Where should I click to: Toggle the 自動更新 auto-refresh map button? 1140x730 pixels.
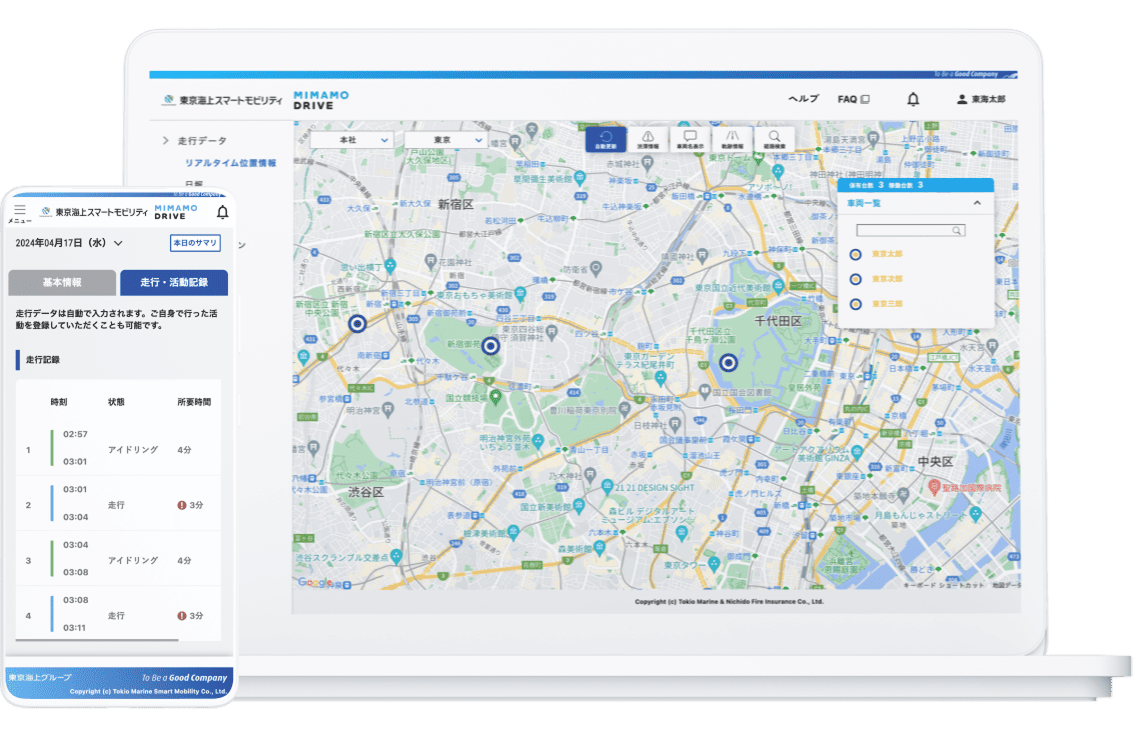(x=605, y=139)
